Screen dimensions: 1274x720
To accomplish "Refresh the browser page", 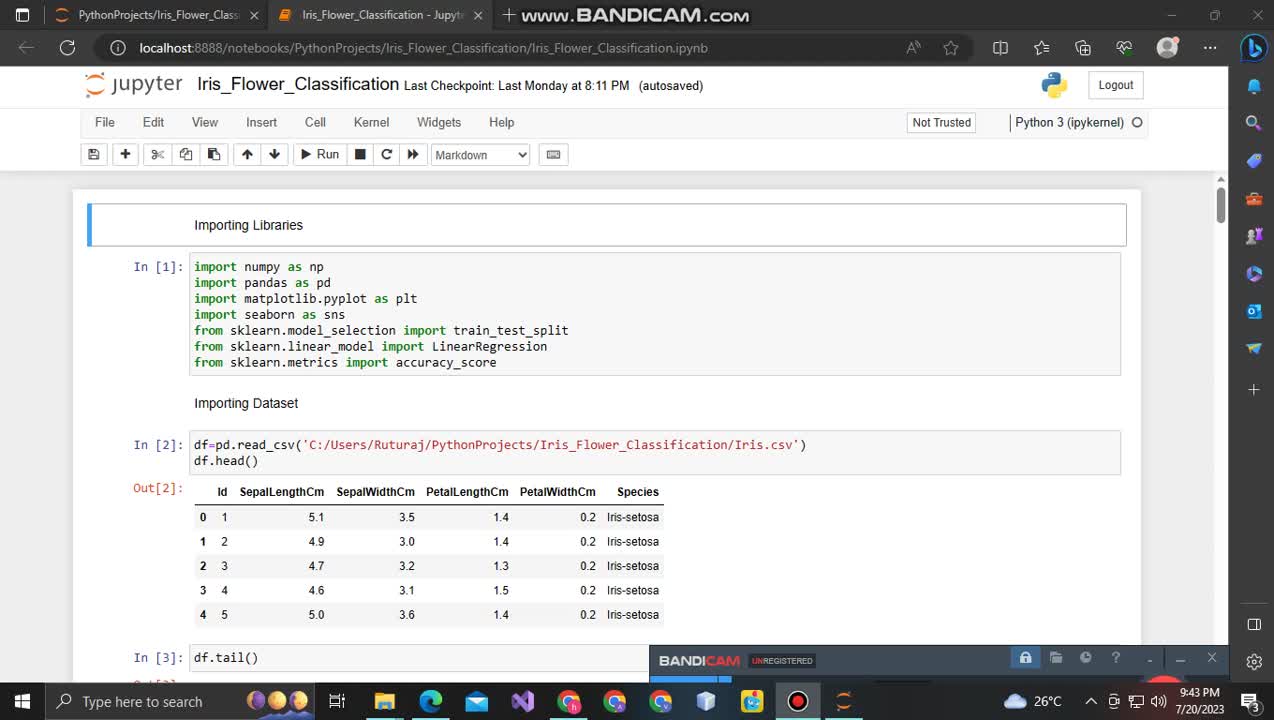I will coord(67,47).
